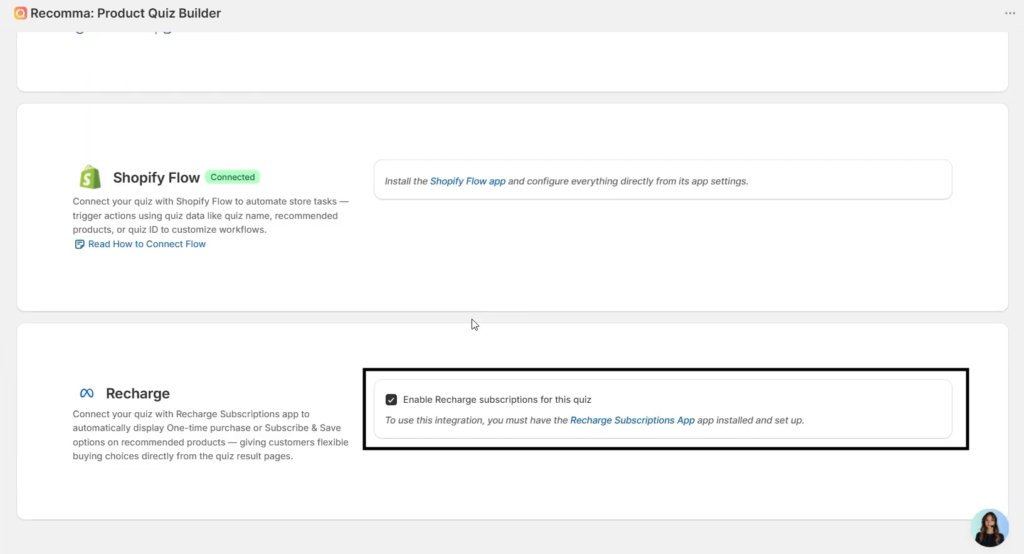Click the Shopify Flow shopping bag icon

(90, 177)
